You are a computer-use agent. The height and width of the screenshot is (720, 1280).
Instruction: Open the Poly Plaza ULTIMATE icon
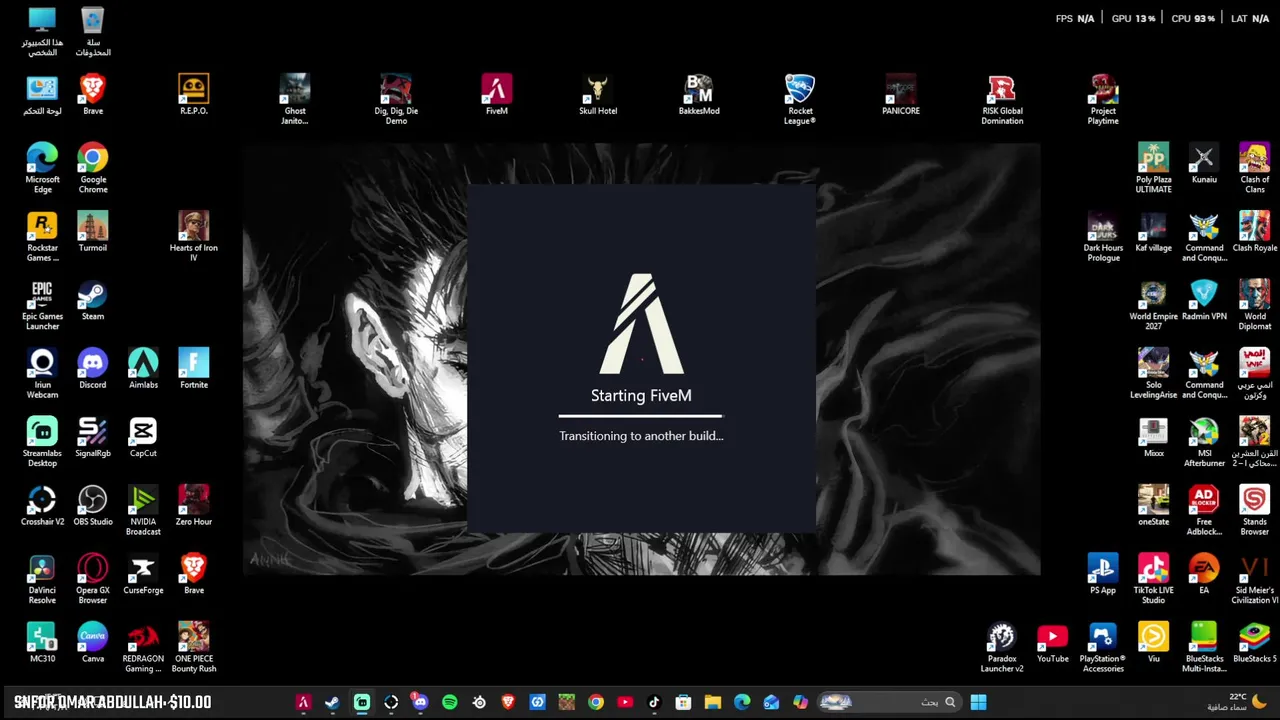(1153, 168)
